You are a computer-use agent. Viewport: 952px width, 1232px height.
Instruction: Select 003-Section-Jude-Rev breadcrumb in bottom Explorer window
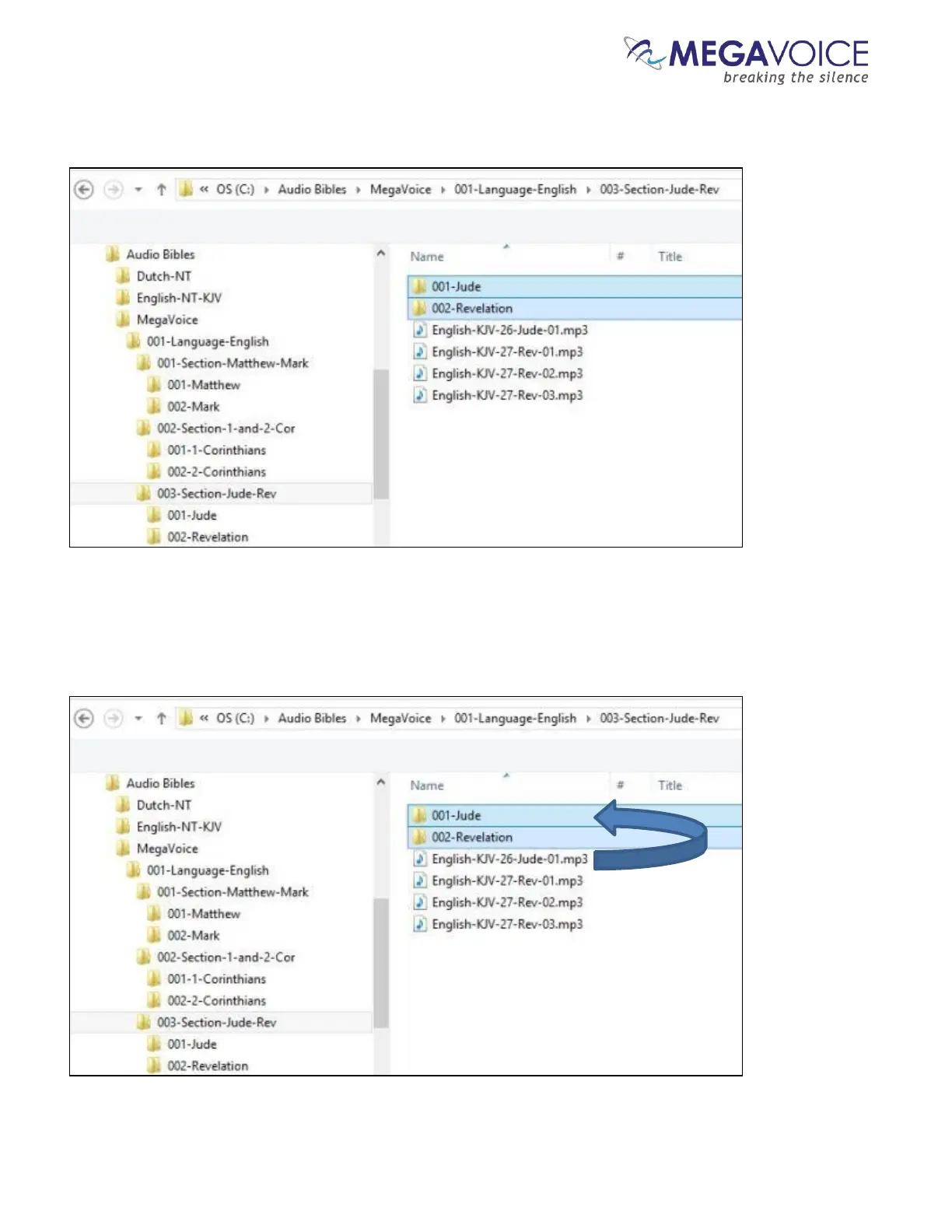click(x=660, y=719)
